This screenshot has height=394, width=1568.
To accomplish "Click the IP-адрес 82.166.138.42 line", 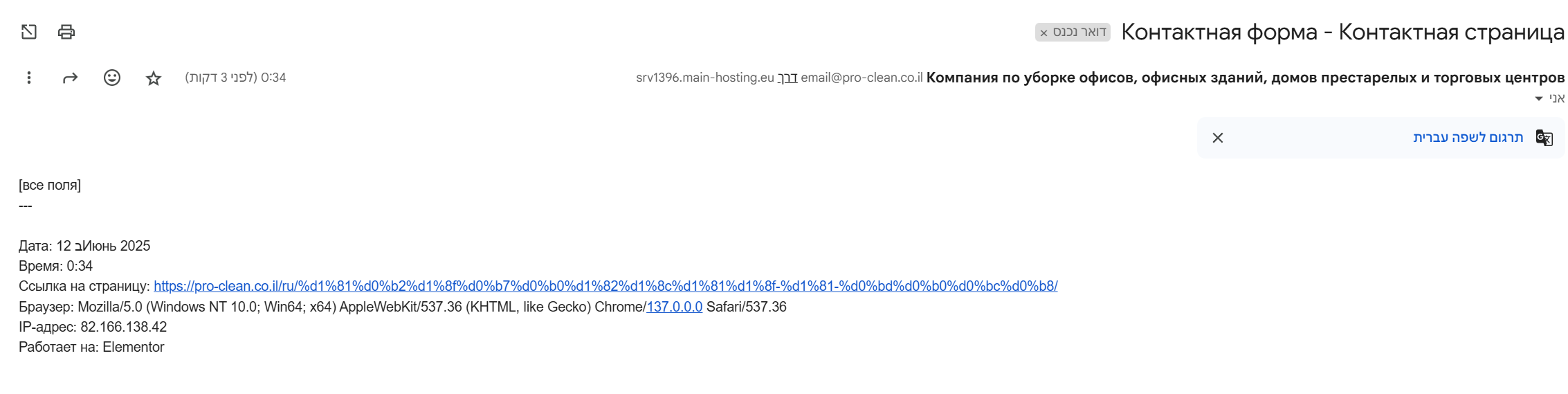I will pyautogui.click(x=93, y=327).
